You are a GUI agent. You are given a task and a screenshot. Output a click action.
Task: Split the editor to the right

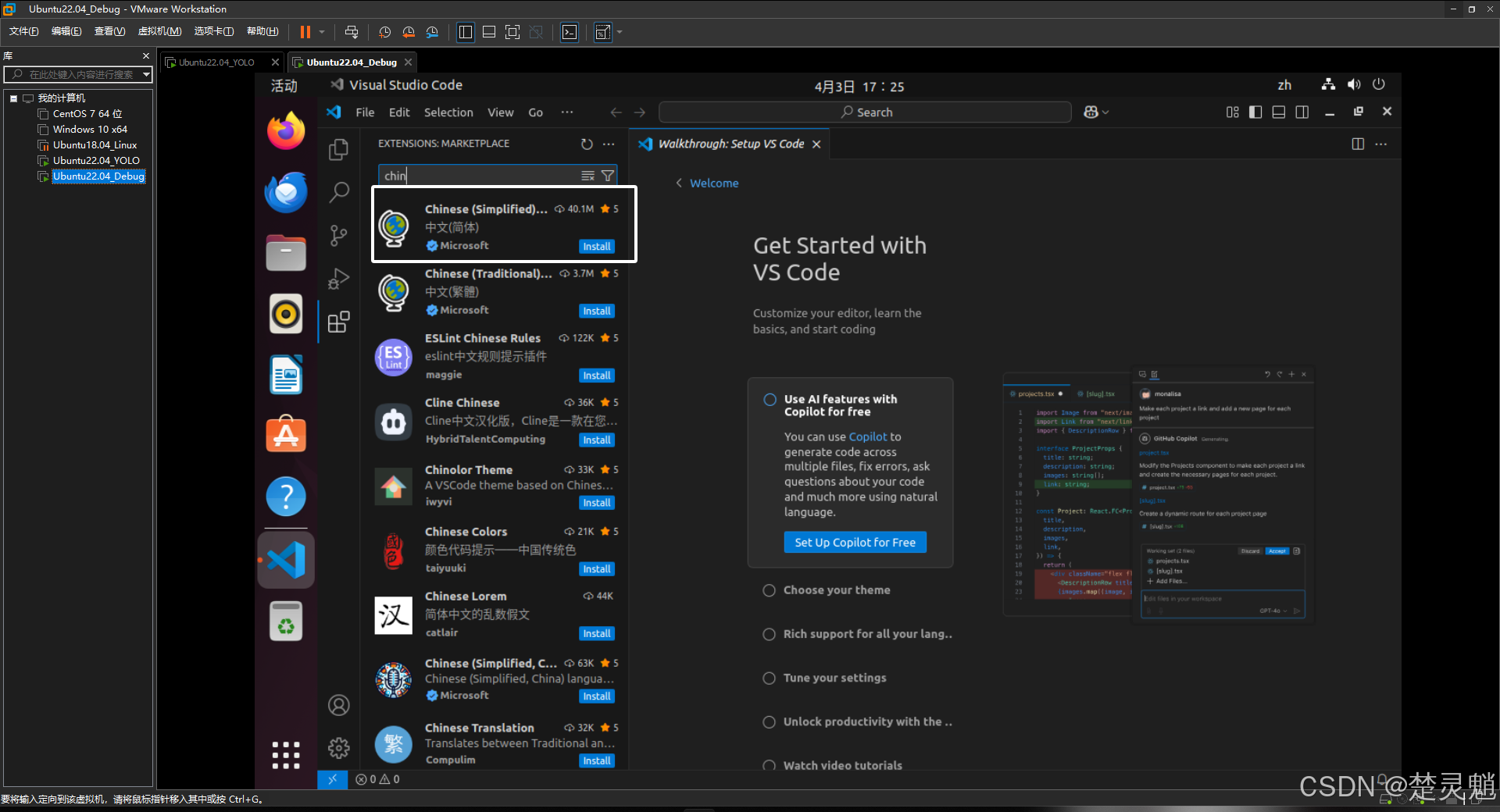1358,144
